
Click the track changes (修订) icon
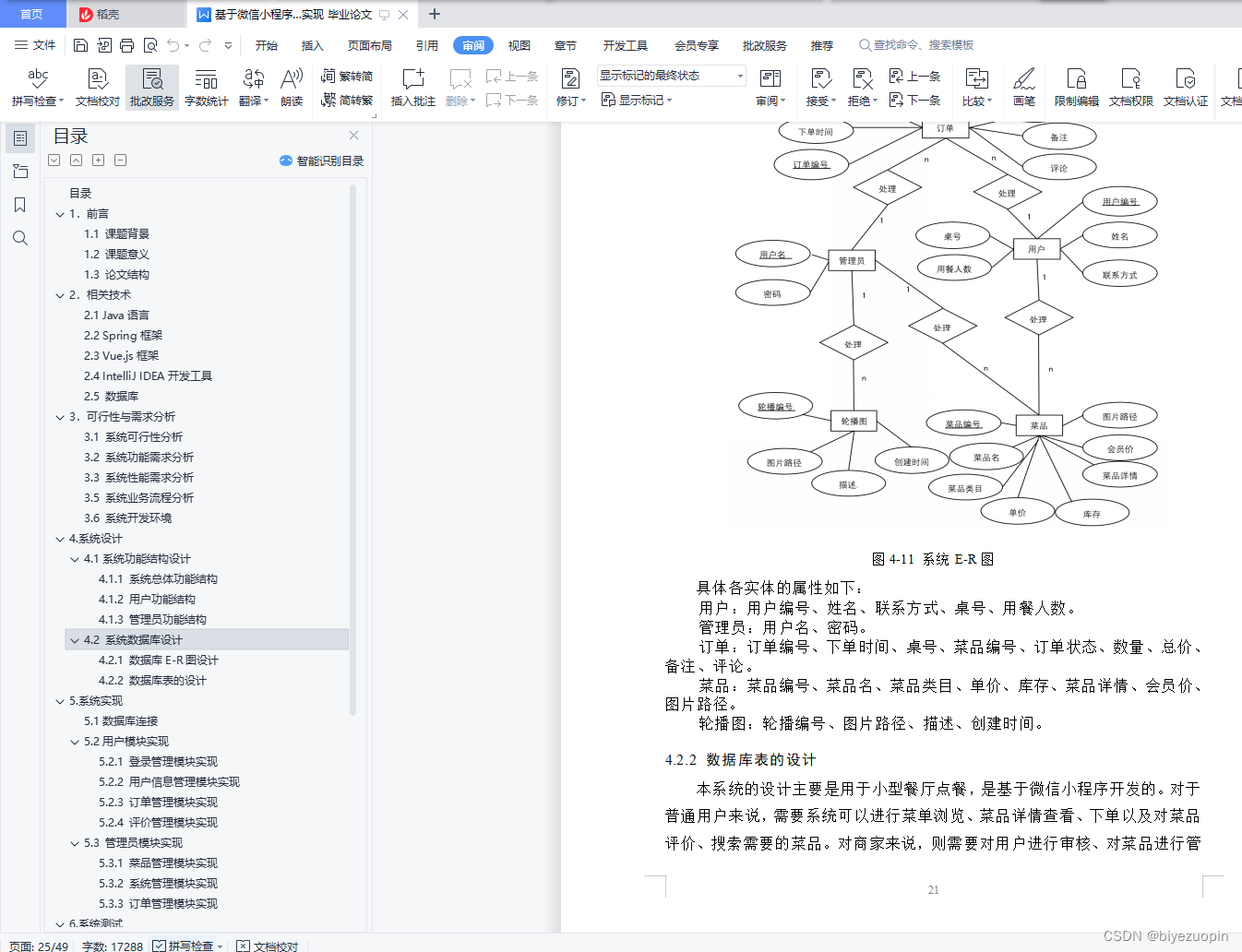pos(570,88)
